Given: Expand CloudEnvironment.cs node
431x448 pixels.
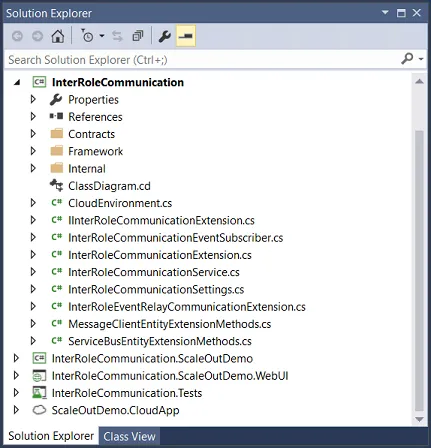Looking at the screenshot, I should (33, 203).
